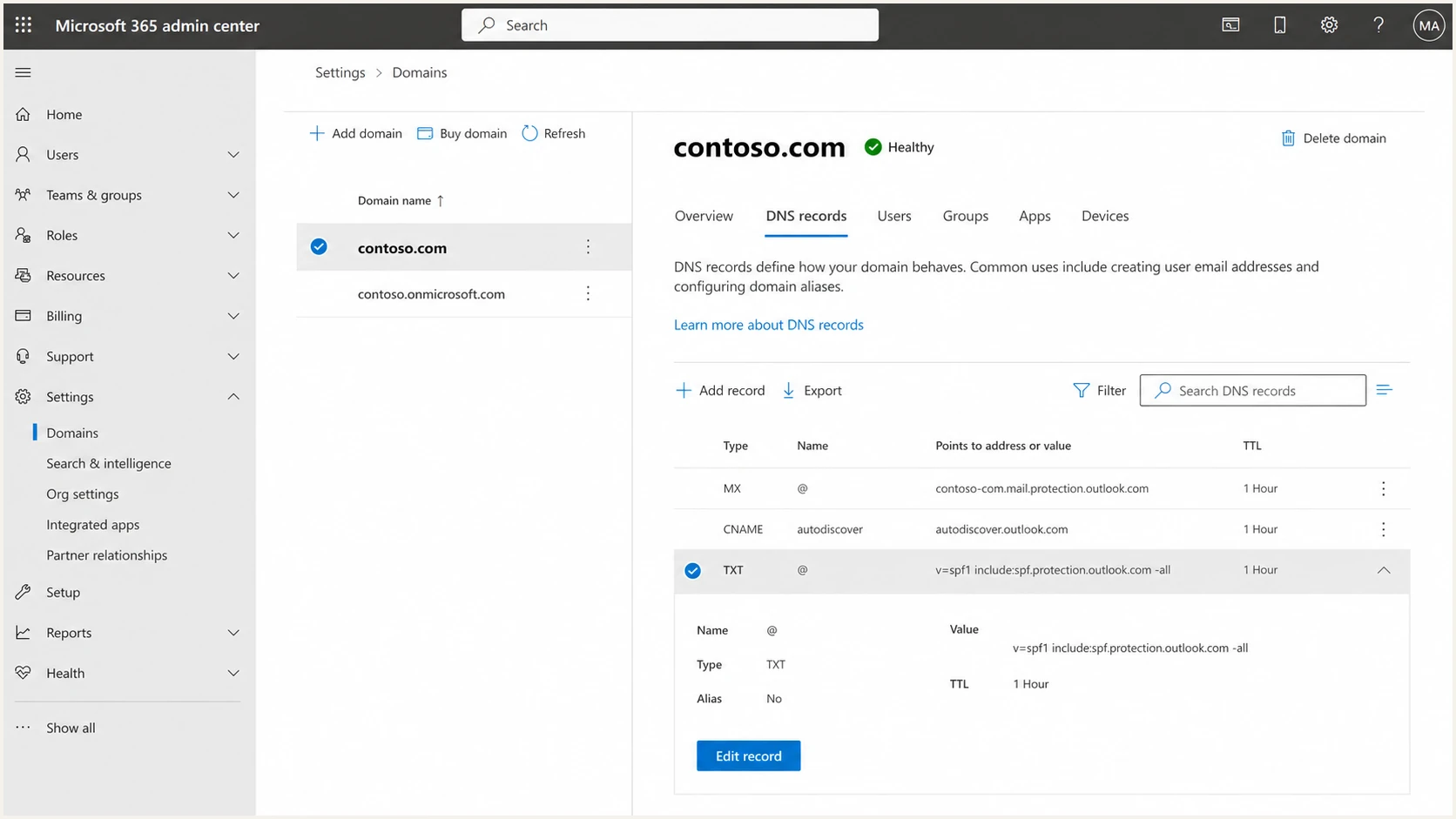Export the DNS records
This screenshot has width=1456, height=819.
click(x=812, y=390)
